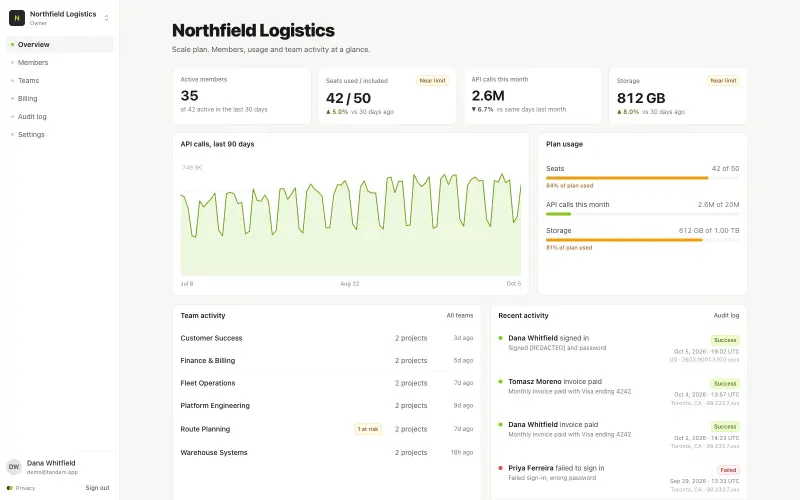
Task: Click Tomasz Moreno invoice paid entry
Action: [618, 392]
